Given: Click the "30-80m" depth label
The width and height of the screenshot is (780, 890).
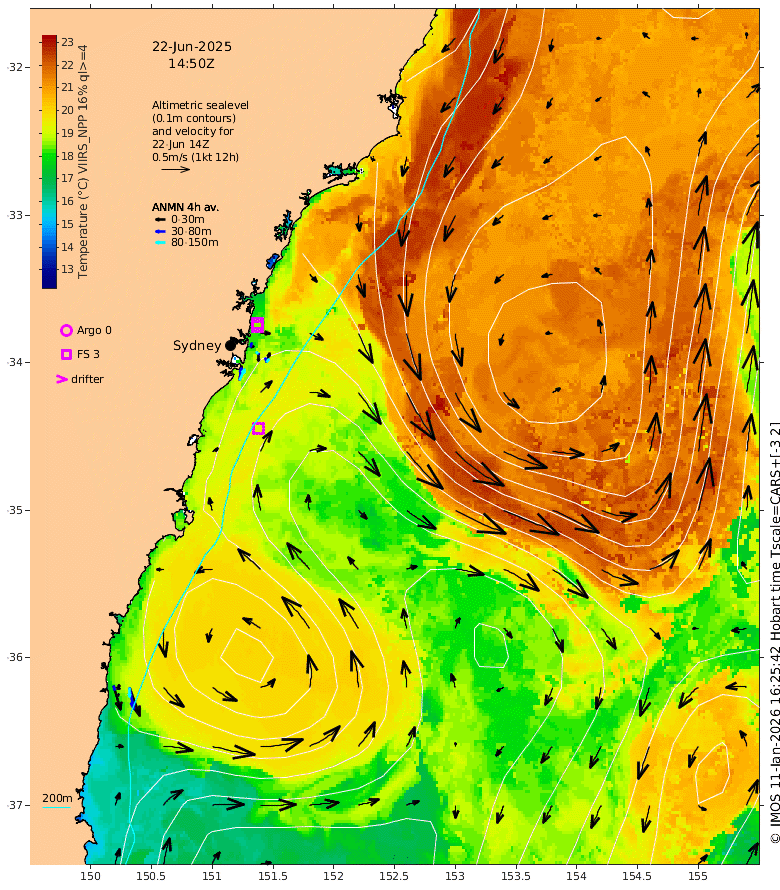Looking at the screenshot, I should tap(191, 231).
